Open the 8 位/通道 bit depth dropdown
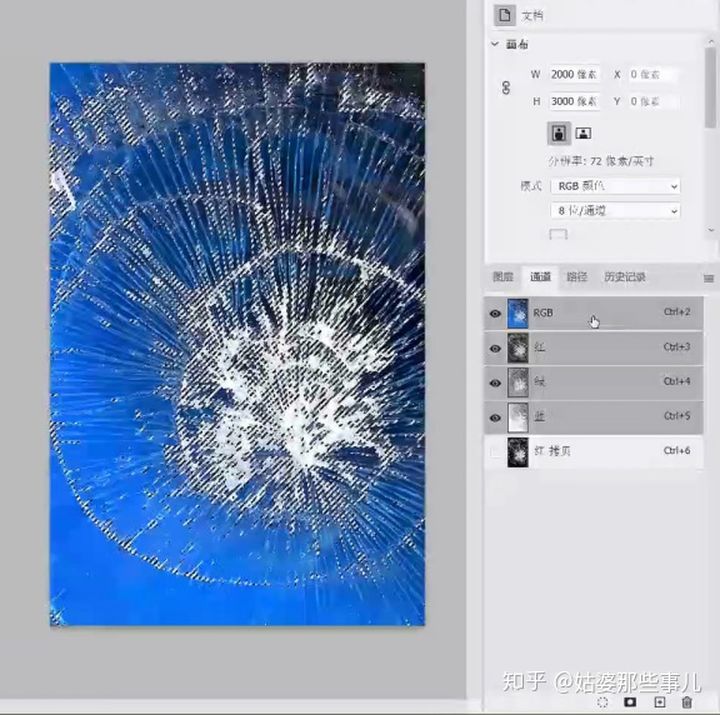 pos(615,211)
